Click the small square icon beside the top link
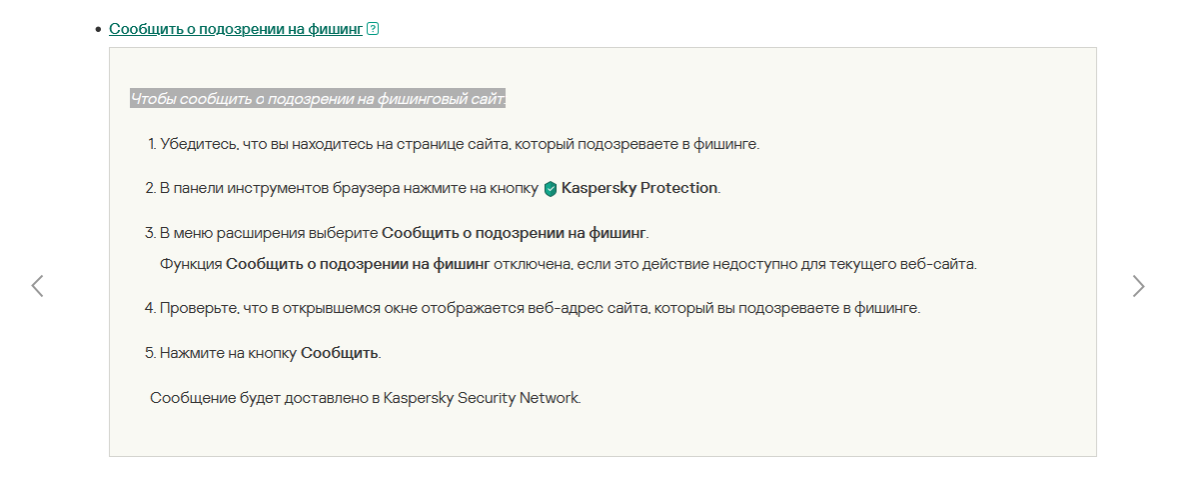1200x479 pixels. point(373,29)
